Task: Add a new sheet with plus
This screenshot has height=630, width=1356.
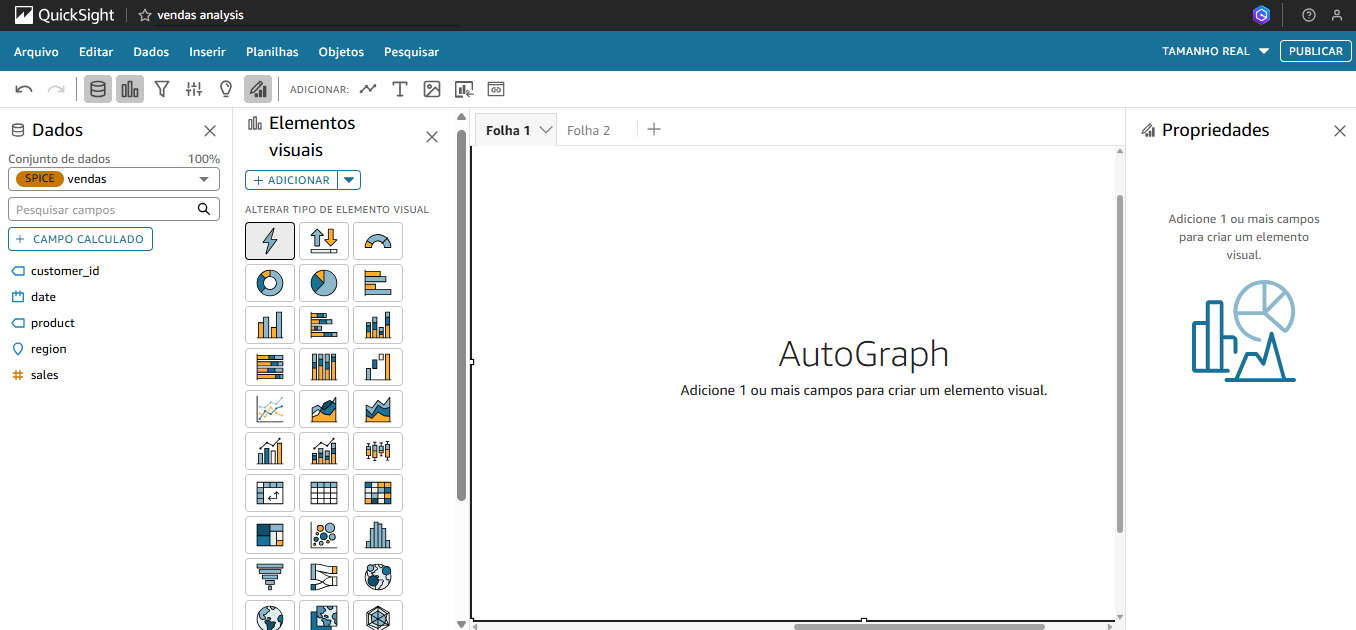Action: pyautogui.click(x=654, y=129)
